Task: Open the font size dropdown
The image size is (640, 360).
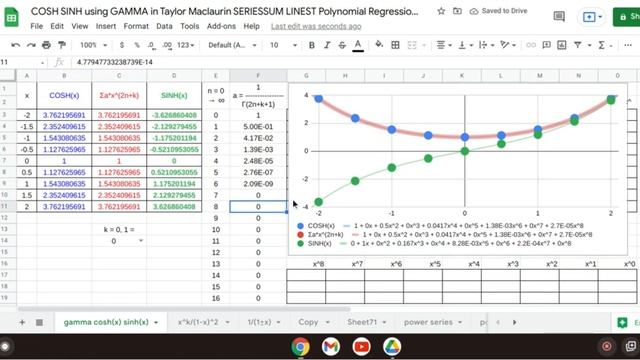Action: (x=283, y=45)
